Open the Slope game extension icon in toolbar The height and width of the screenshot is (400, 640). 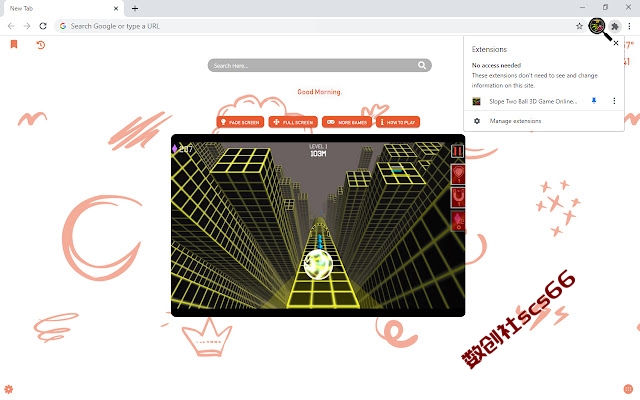click(x=597, y=26)
